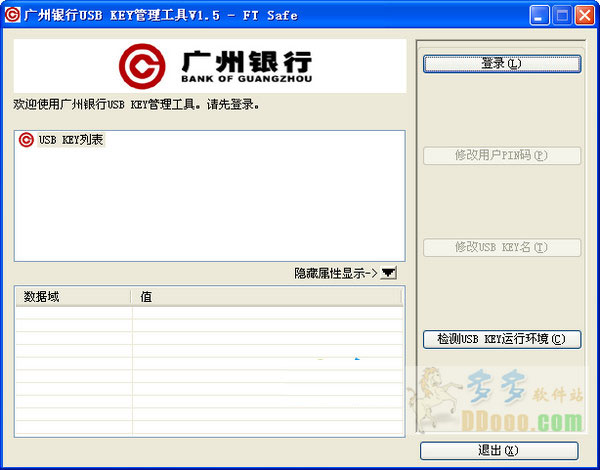Select the USB KEY列表 tree root

[x=71, y=140]
